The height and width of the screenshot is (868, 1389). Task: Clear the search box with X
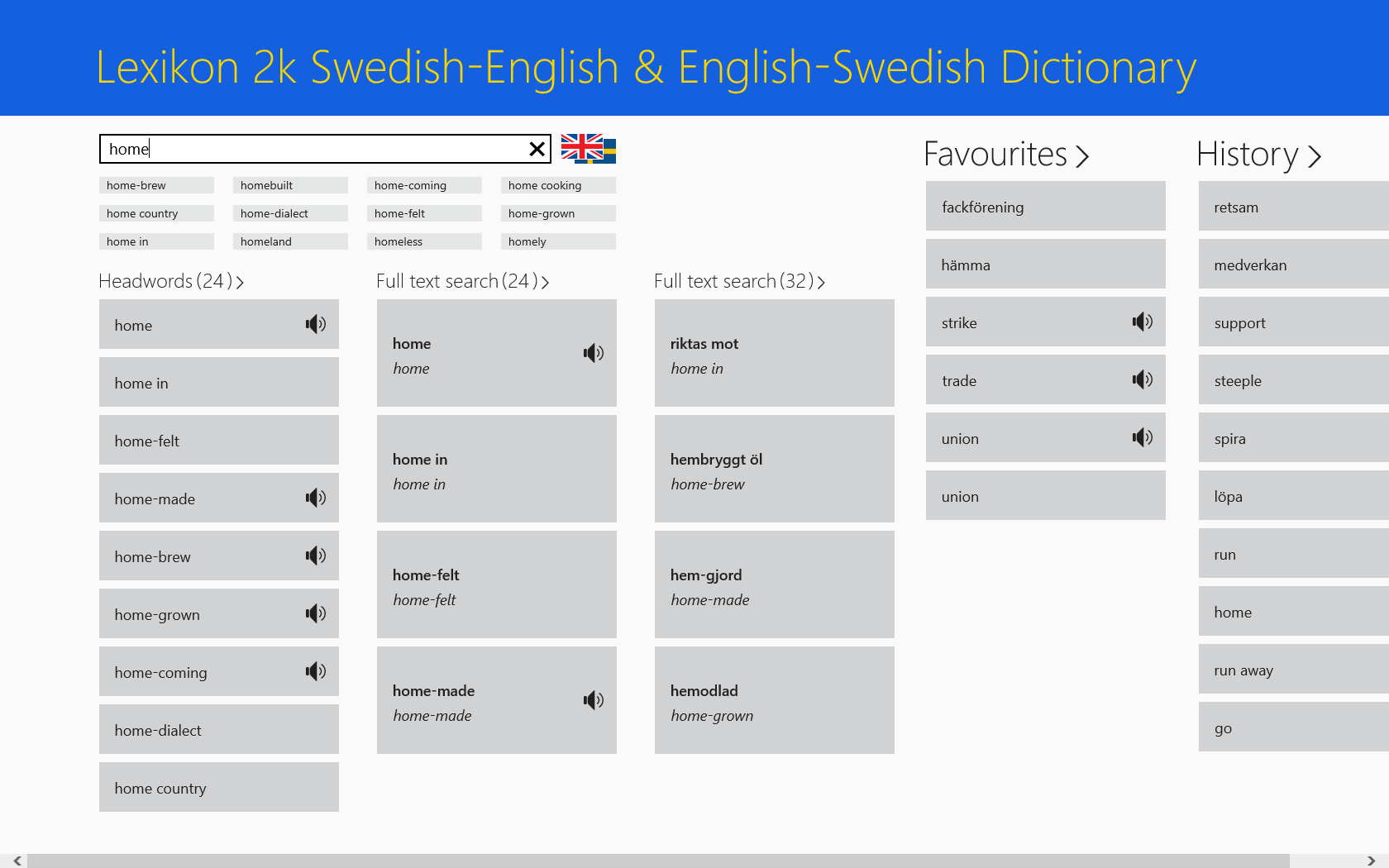[537, 149]
